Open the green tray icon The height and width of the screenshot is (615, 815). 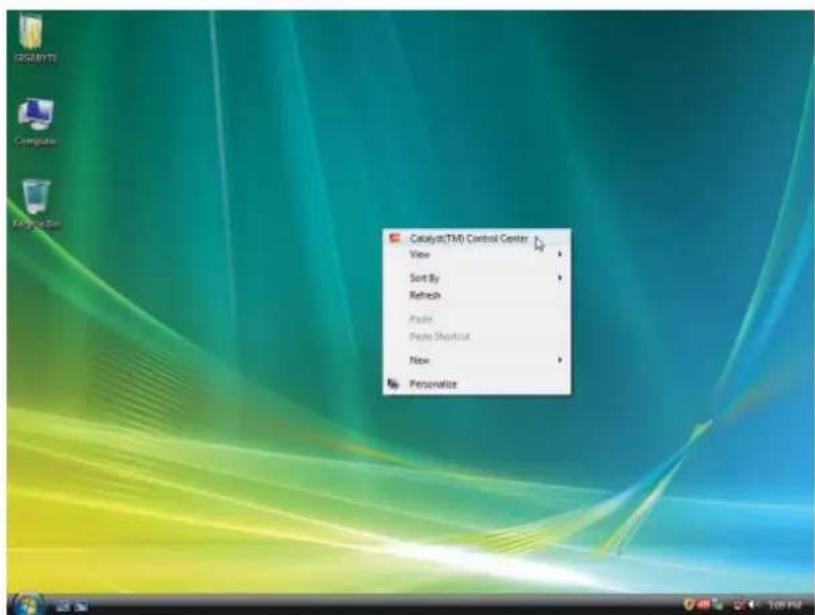pyautogui.click(x=718, y=605)
